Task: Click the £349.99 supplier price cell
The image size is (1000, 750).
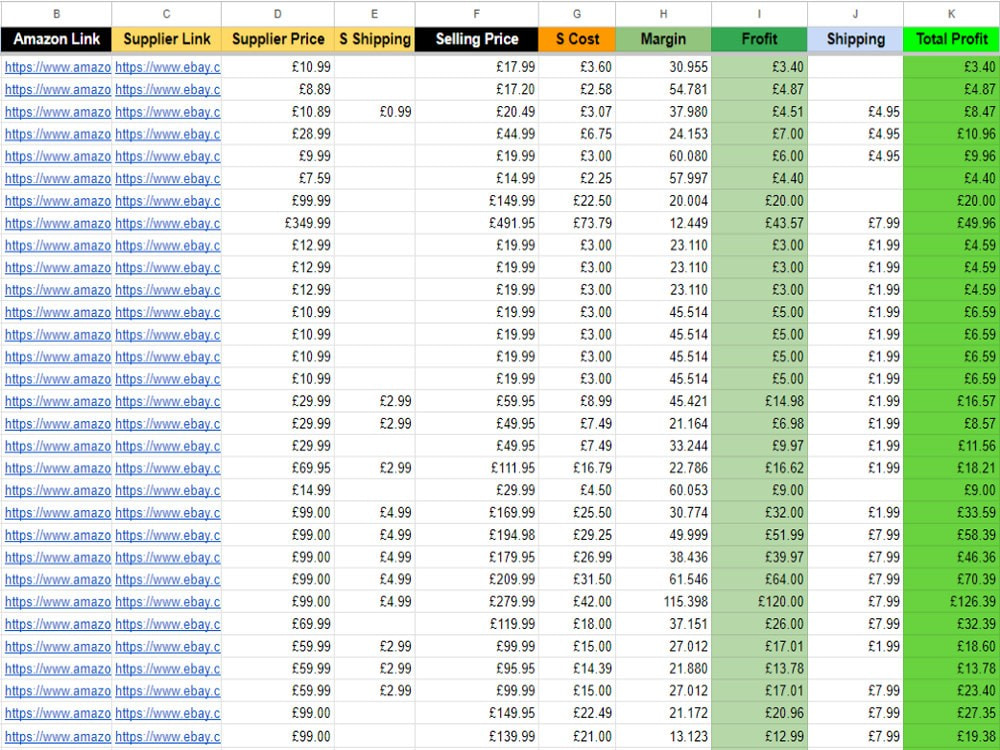Action: pyautogui.click(x=277, y=223)
